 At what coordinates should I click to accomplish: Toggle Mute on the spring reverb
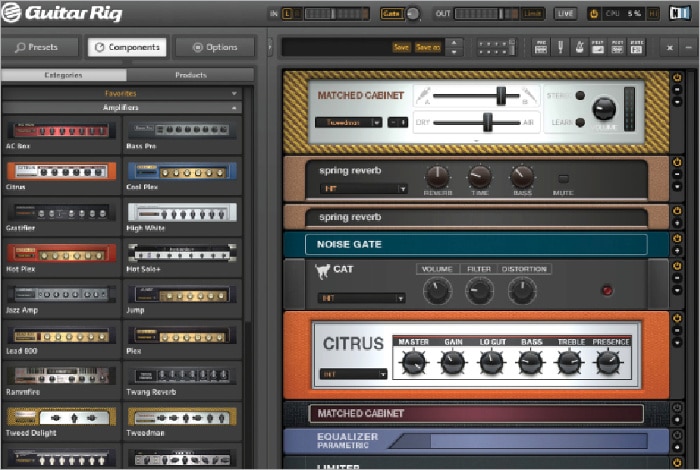(x=563, y=179)
